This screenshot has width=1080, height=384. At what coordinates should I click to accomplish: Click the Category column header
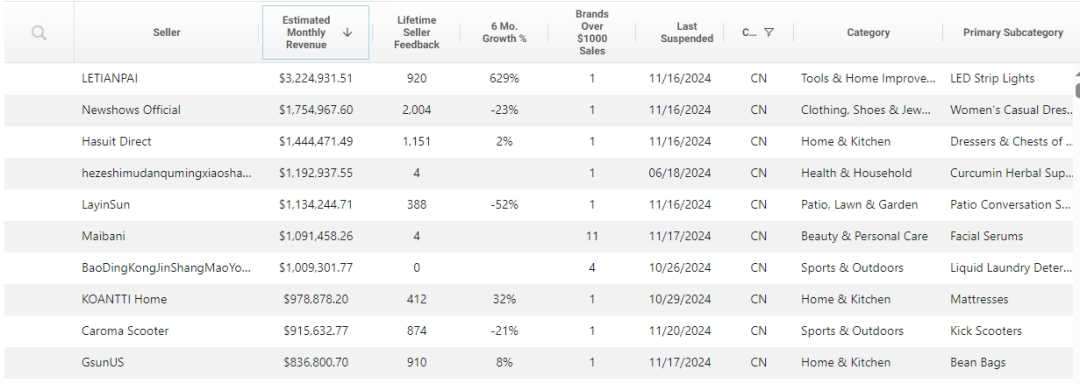pyautogui.click(x=868, y=32)
